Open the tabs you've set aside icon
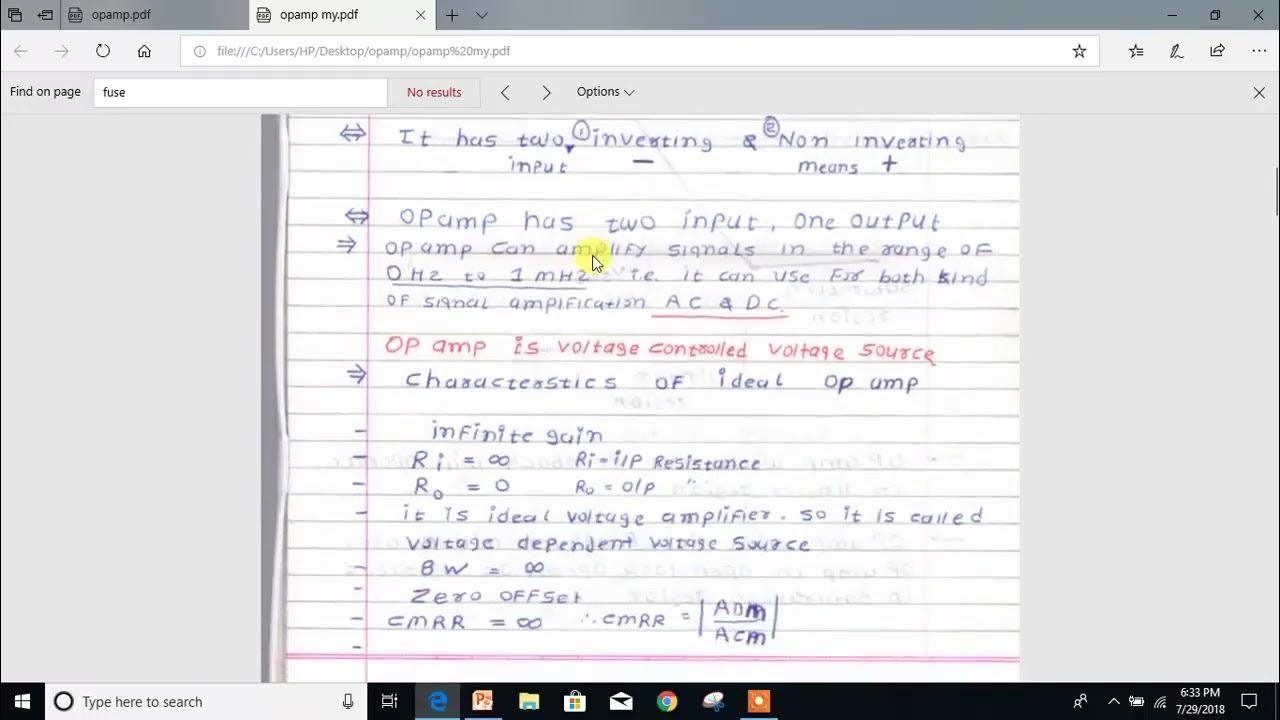This screenshot has height=720, width=1280. pyautogui.click(x=15, y=15)
